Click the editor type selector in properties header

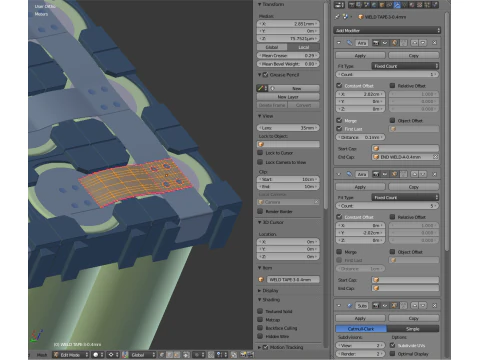tap(339, 5)
